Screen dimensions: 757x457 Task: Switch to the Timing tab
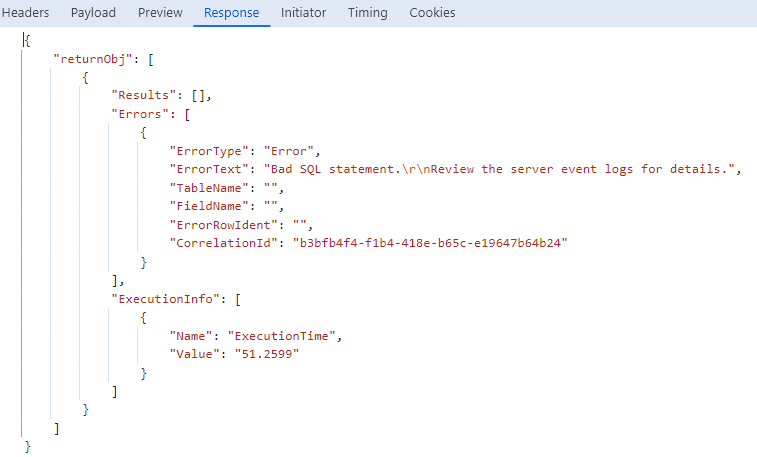(x=367, y=13)
